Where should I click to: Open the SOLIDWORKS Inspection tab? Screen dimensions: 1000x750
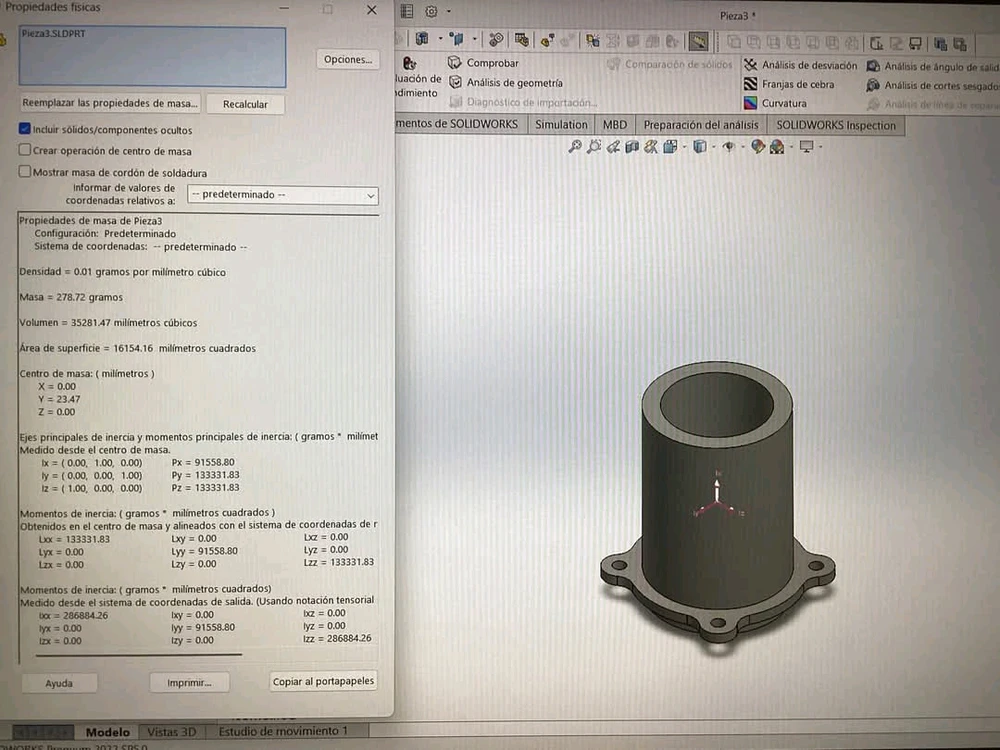click(x=836, y=125)
